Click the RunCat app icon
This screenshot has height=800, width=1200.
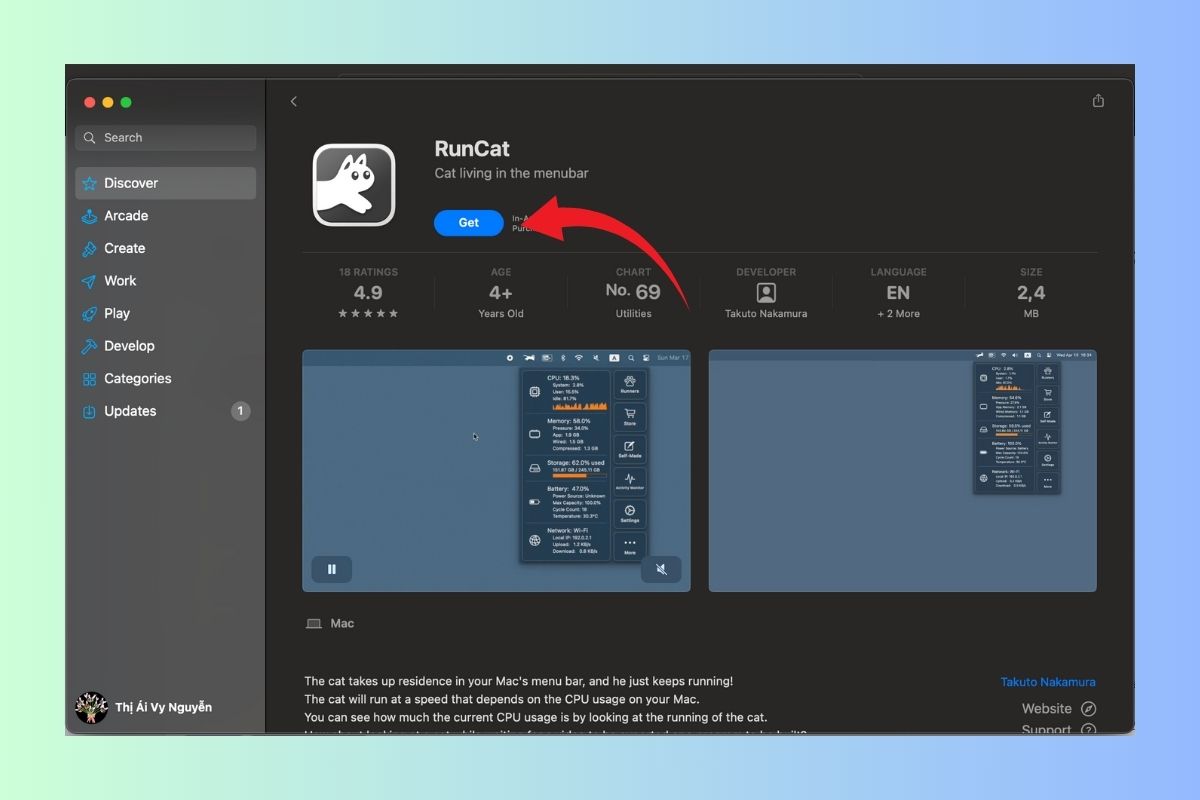click(354, 185)
